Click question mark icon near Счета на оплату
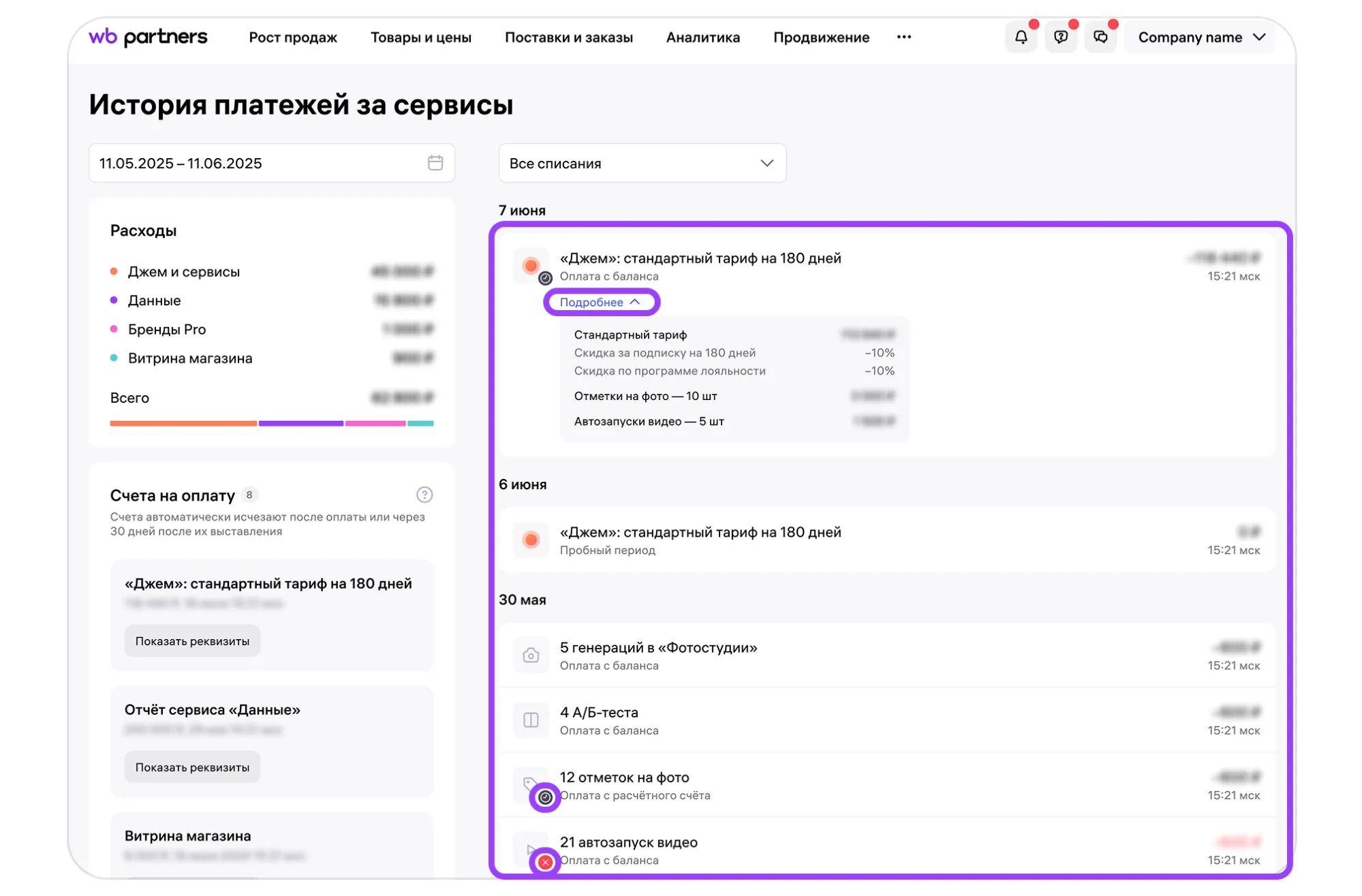Screen dimensions: 1362x896 point(424,495)
